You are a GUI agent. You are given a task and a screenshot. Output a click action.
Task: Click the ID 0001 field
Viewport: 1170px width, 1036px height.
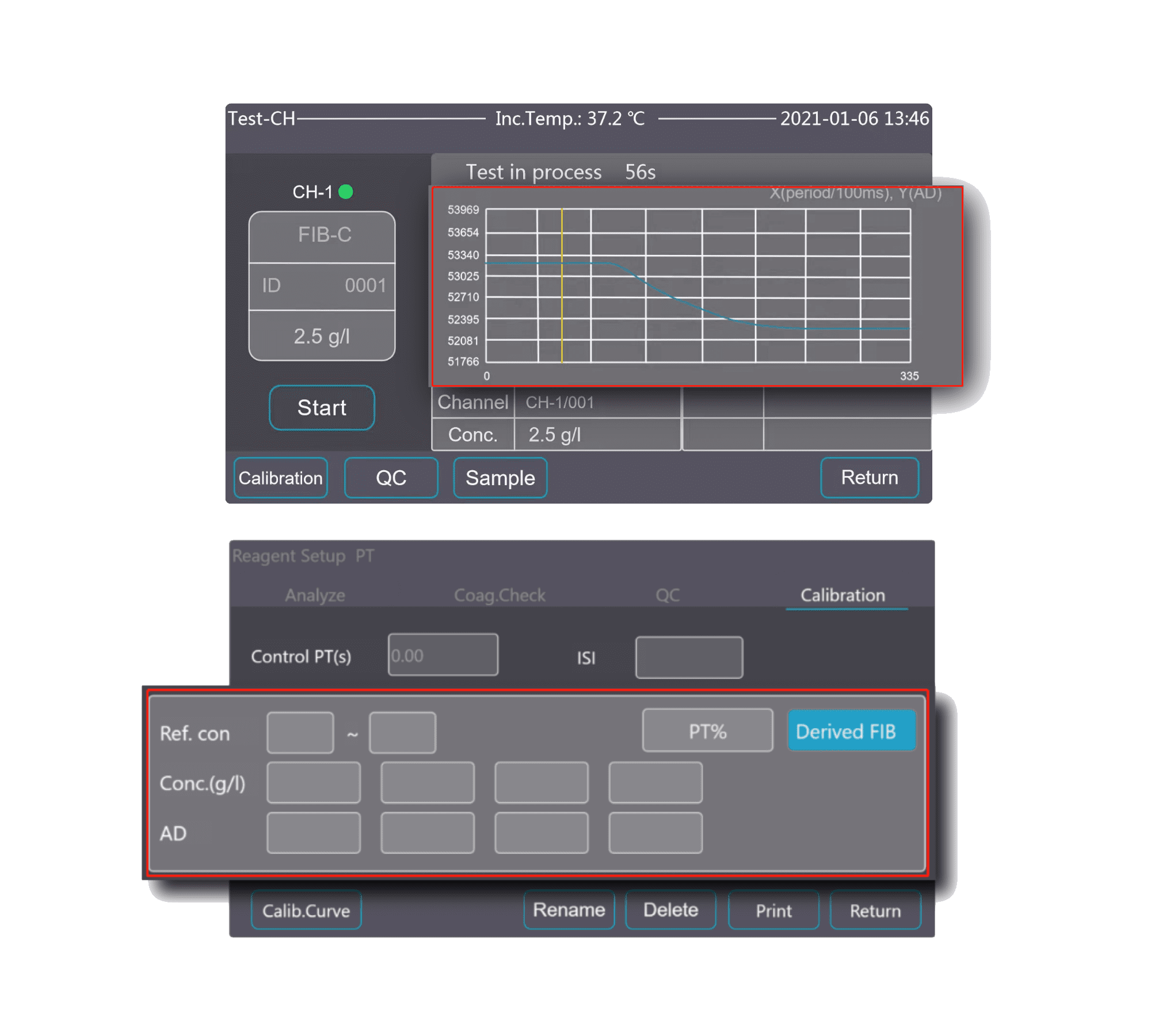(x=322, y=286)
